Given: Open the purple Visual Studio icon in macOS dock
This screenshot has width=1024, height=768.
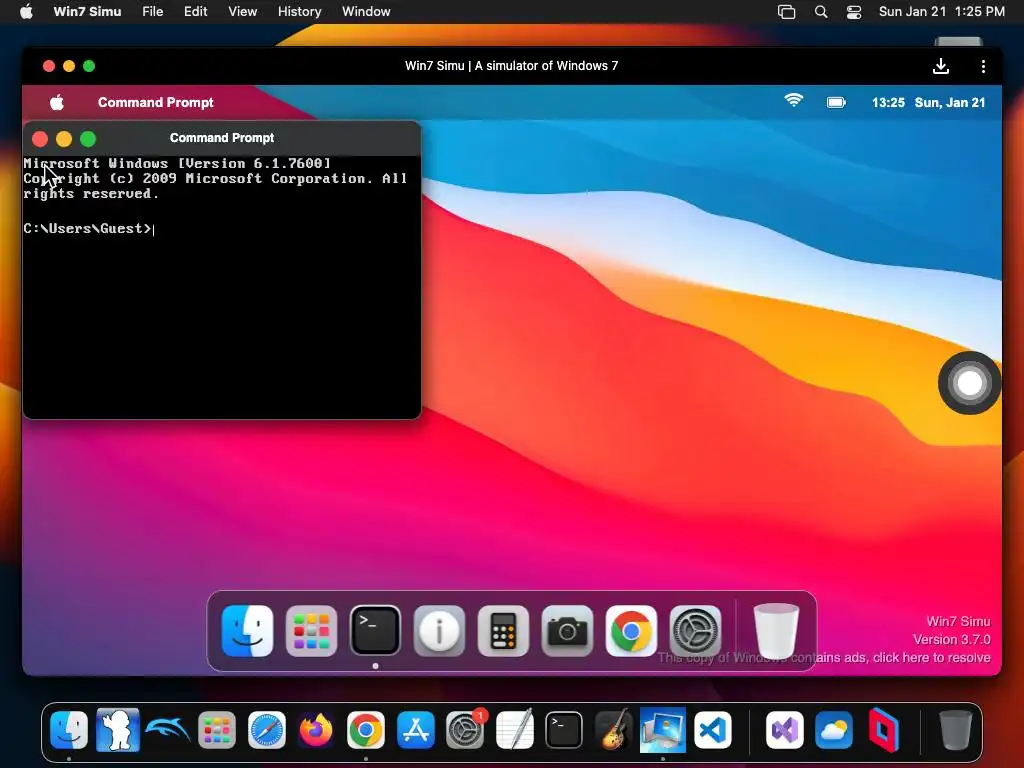Looking at the screenshot, I should click(x=784, y=729).
